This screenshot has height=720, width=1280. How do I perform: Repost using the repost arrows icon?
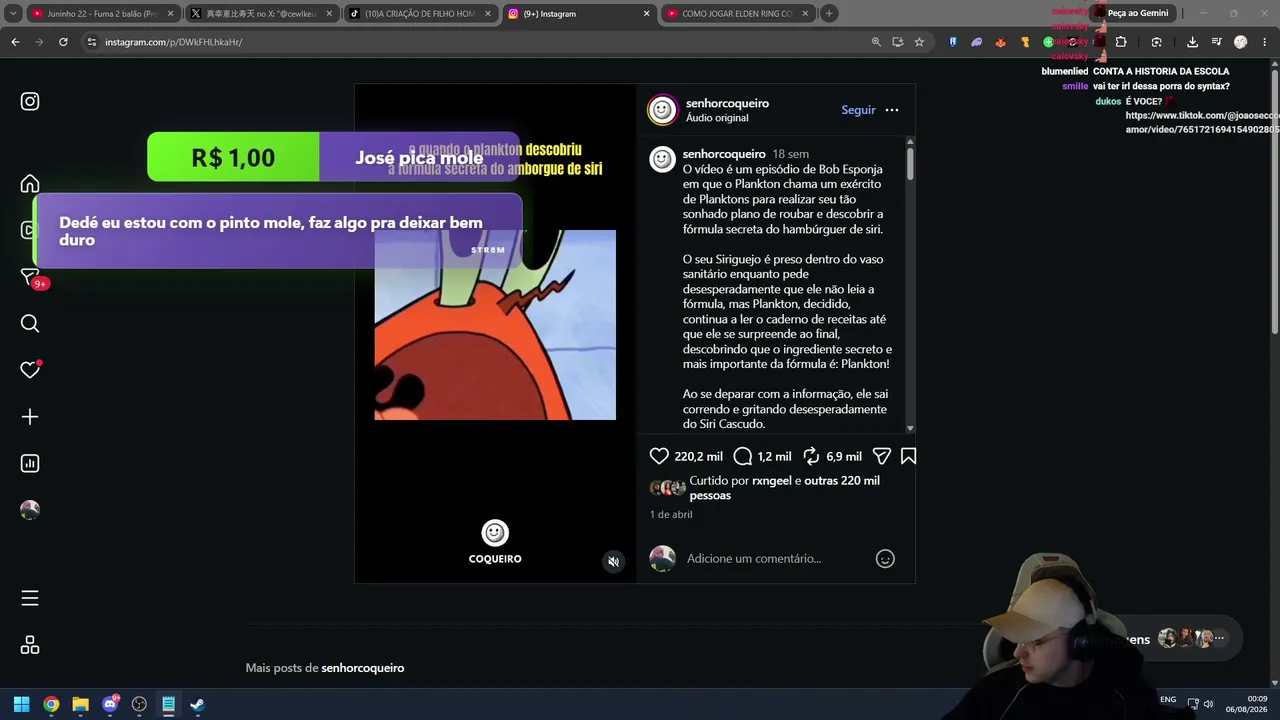[x=811, y=456]
